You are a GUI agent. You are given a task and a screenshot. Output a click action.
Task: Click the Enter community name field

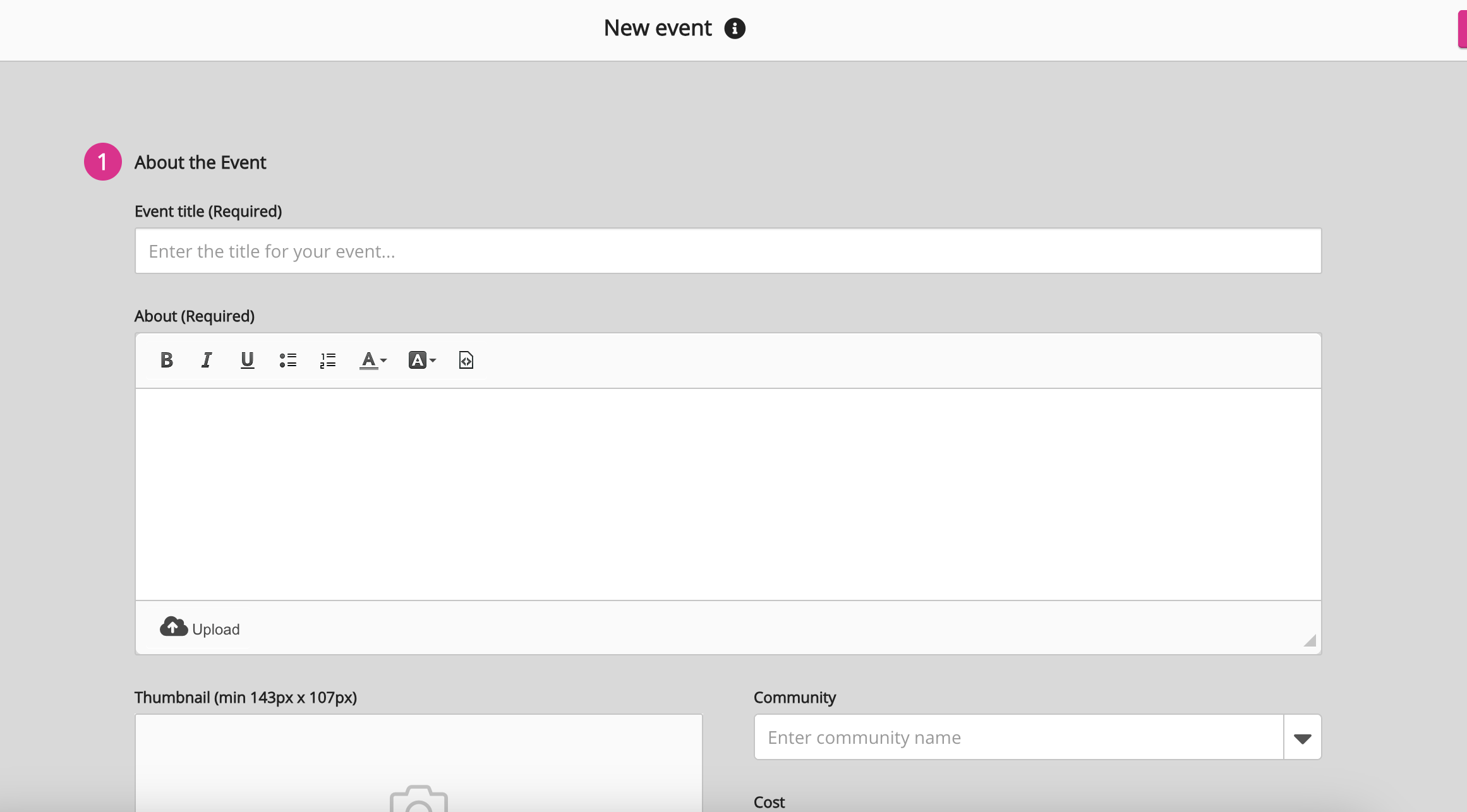pyautogui.click(x=1018, y=737)
